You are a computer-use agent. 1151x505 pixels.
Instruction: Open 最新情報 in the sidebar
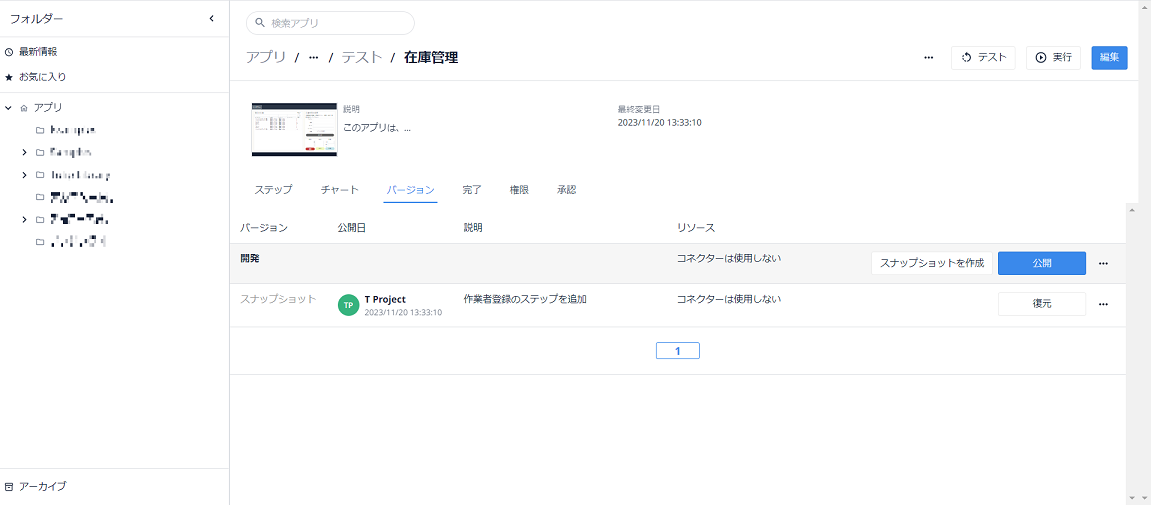tap(38, 52)
